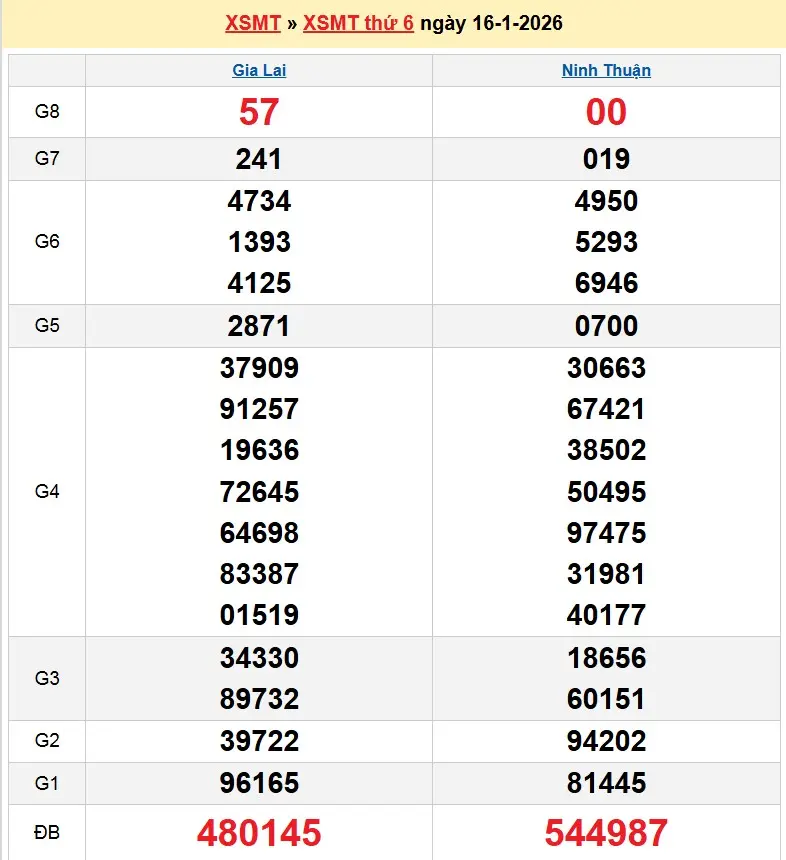Select the G7 number 019
This screenshot has width=786, height=860.
tap(606, 159)
